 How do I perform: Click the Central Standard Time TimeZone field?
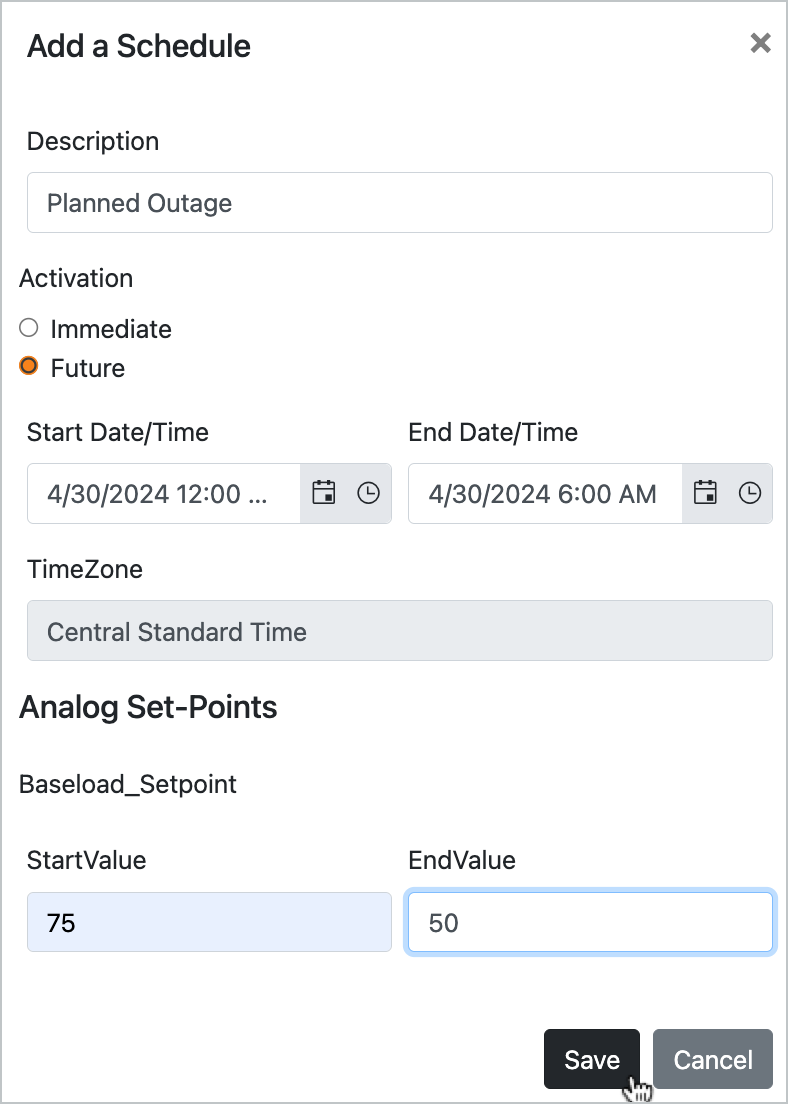coord(399,631)
